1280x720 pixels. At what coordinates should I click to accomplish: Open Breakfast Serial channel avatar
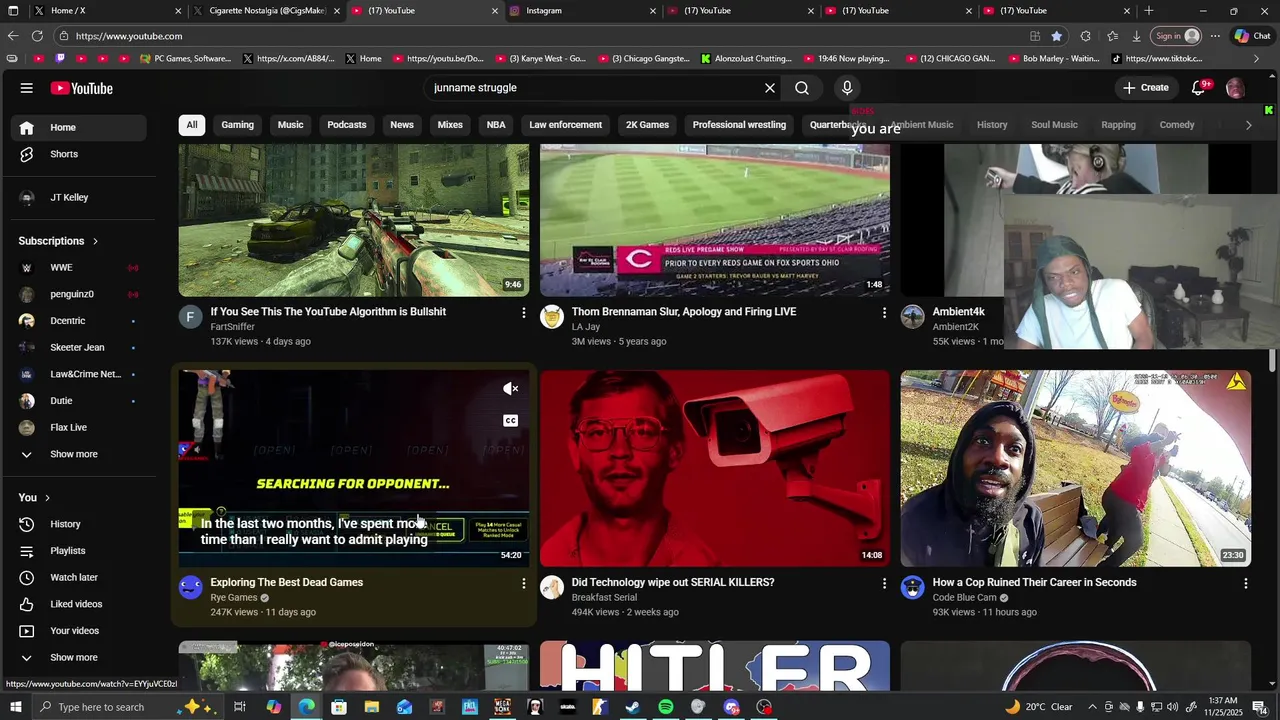552,587
